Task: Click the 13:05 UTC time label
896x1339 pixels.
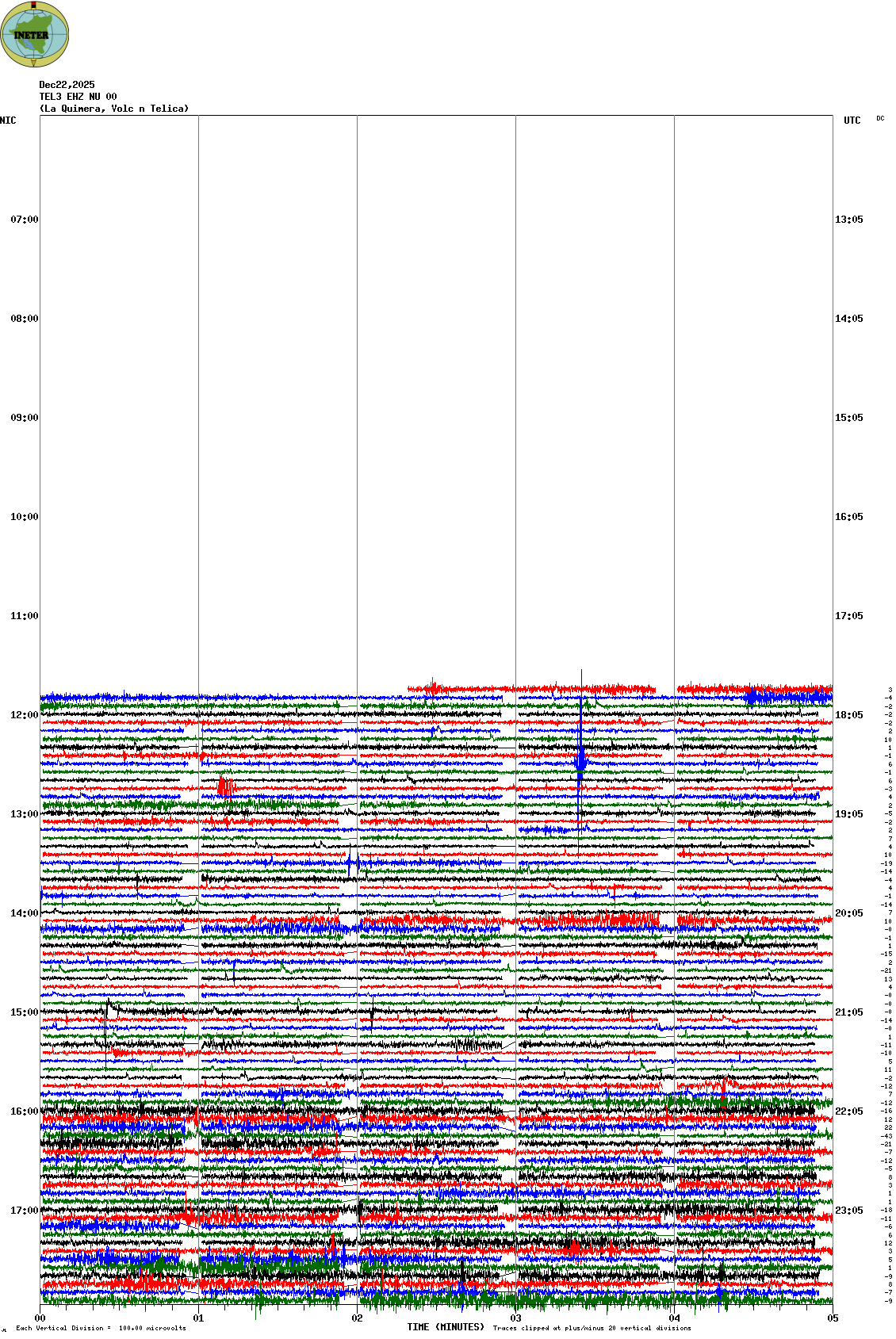Action: [x=848, y=220]
